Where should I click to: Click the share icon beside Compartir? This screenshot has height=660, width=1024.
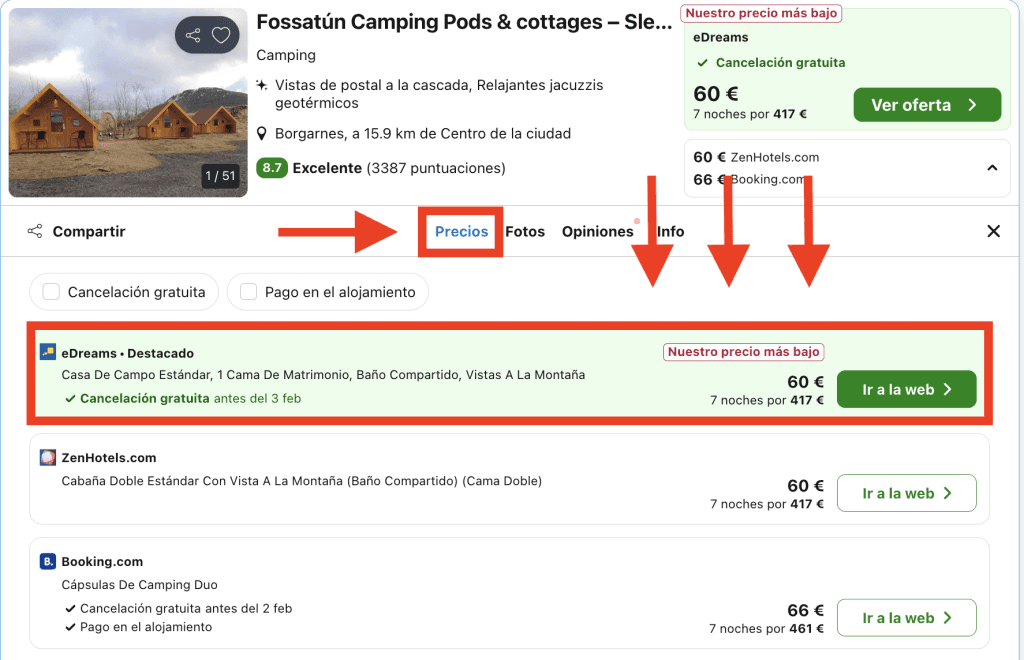click(x=35, y=232)
